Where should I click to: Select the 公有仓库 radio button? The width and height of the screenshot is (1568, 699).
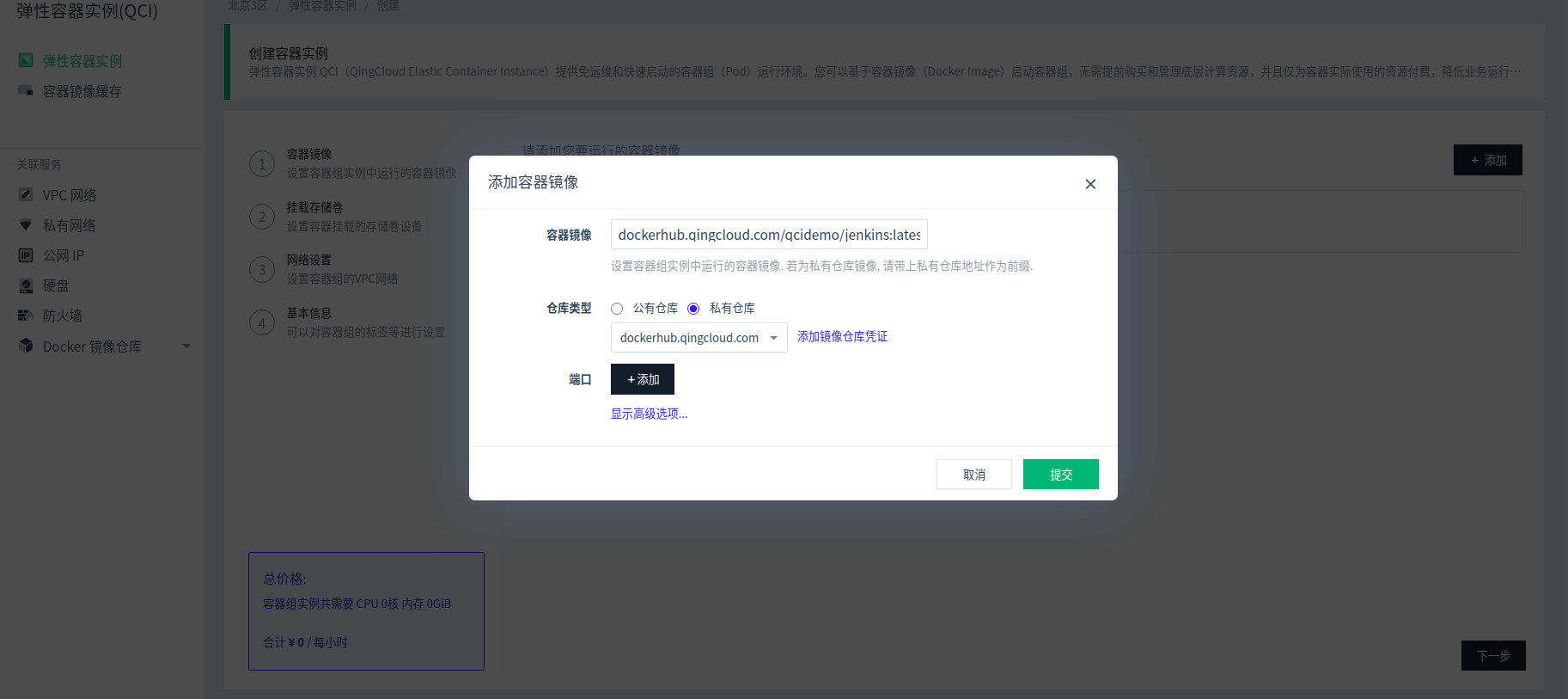point(617,309)
